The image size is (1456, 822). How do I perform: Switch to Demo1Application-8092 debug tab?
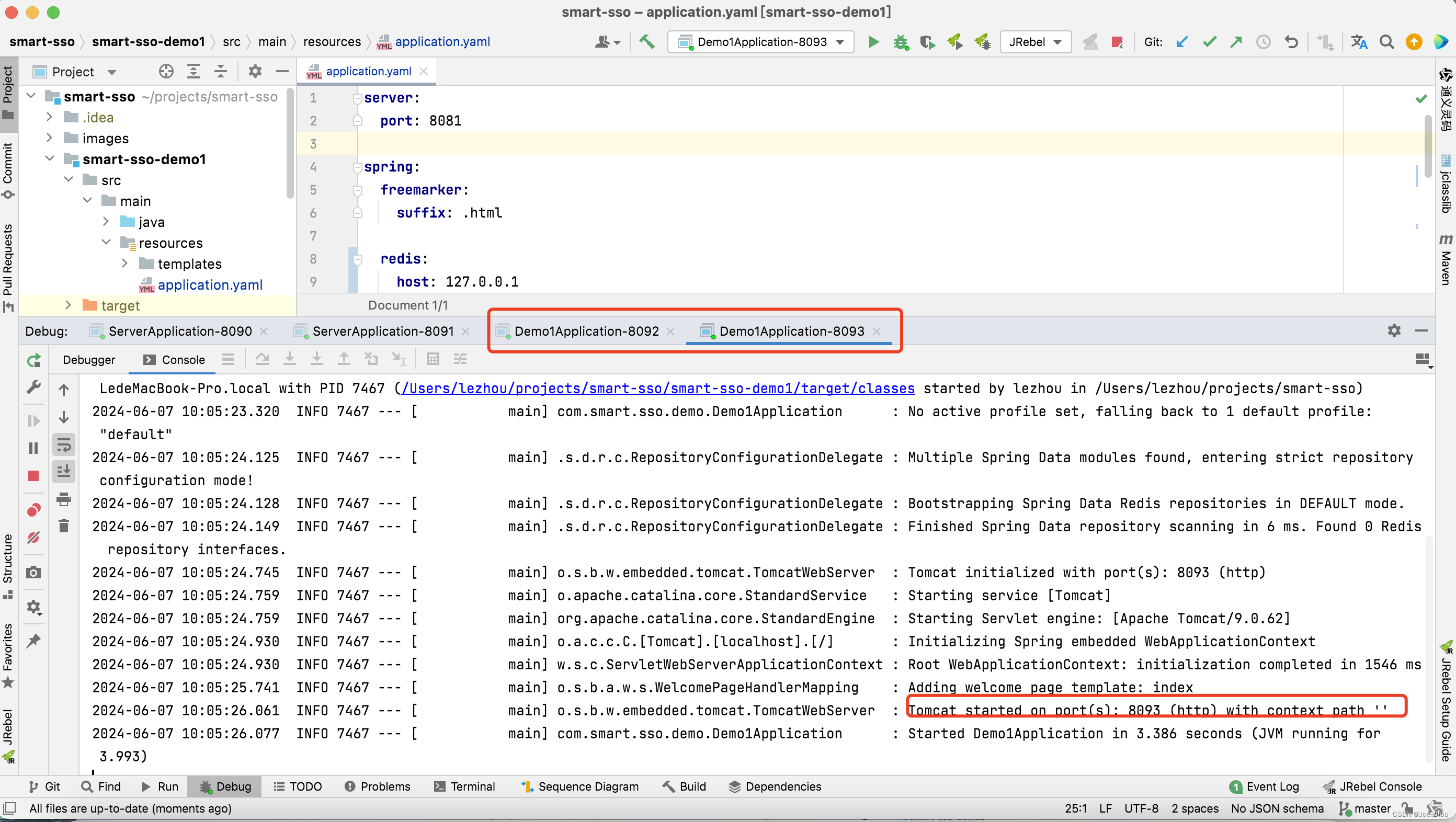pos(586,331)
